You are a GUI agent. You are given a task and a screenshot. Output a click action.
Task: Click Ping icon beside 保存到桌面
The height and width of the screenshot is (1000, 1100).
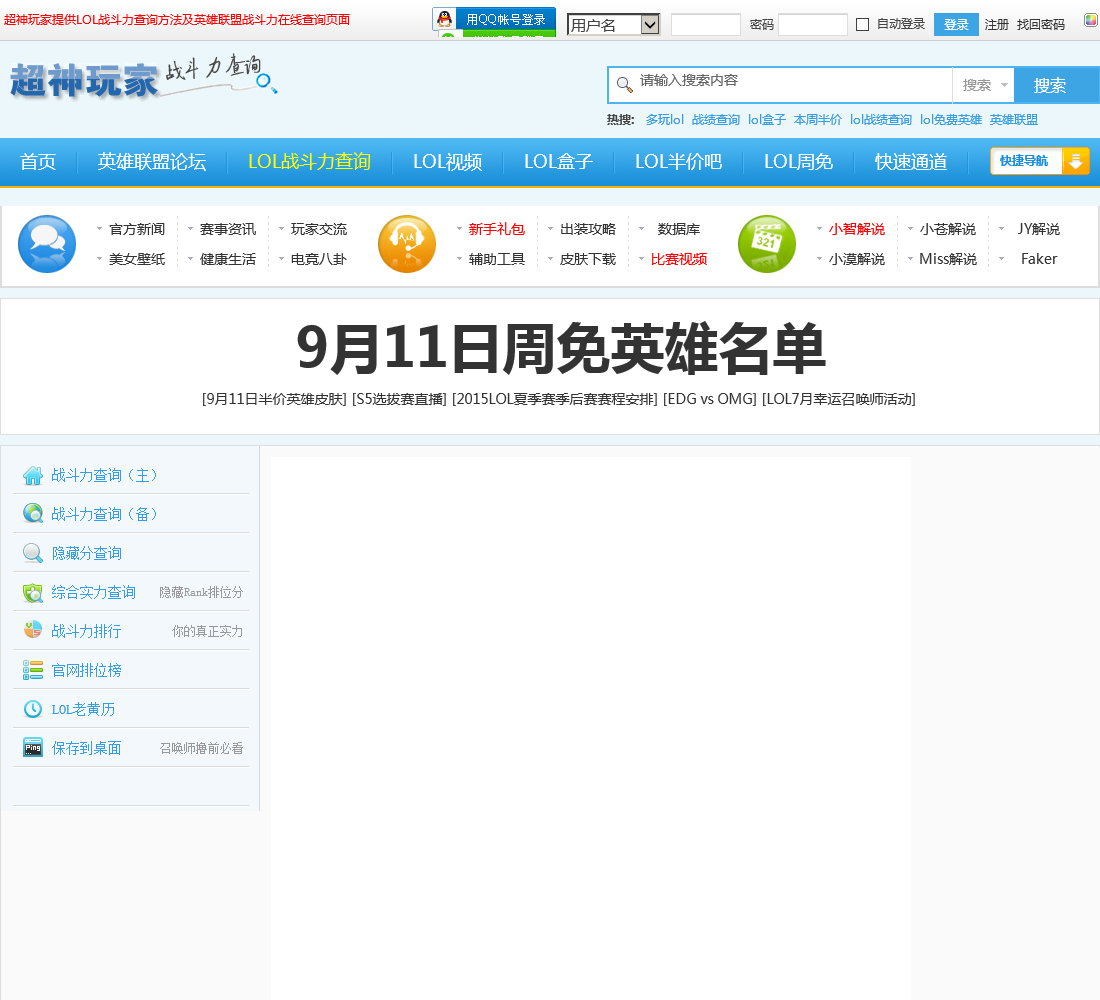(33, 748)
